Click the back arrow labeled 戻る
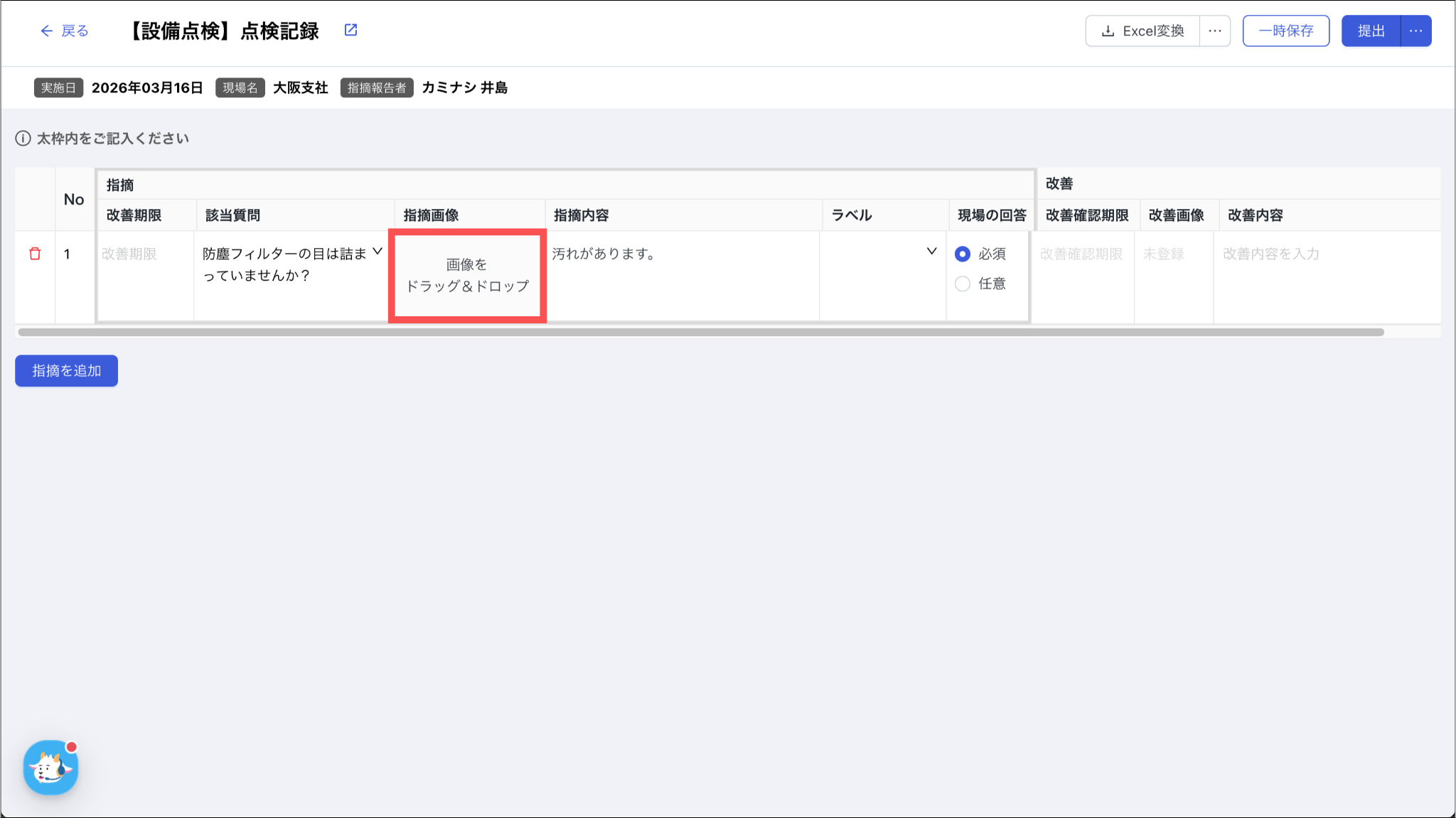The height and width of the screenshot is (818, 1456). (64, 31)
